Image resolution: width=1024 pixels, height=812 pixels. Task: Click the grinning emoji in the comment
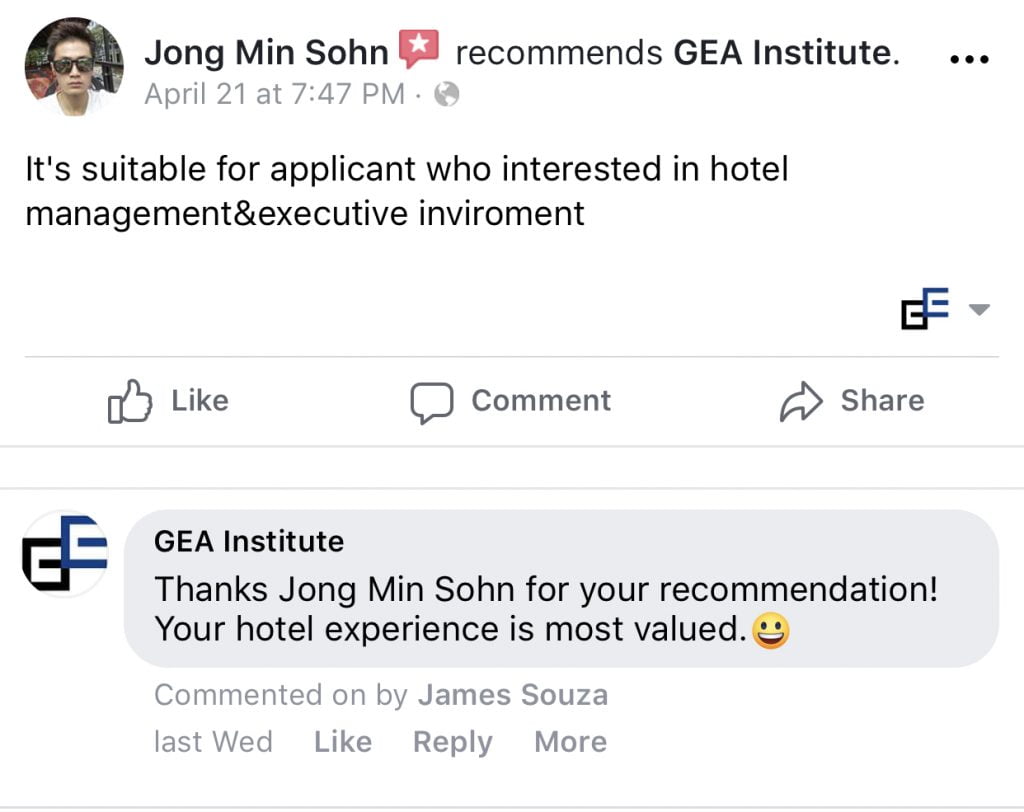point(770,631)
